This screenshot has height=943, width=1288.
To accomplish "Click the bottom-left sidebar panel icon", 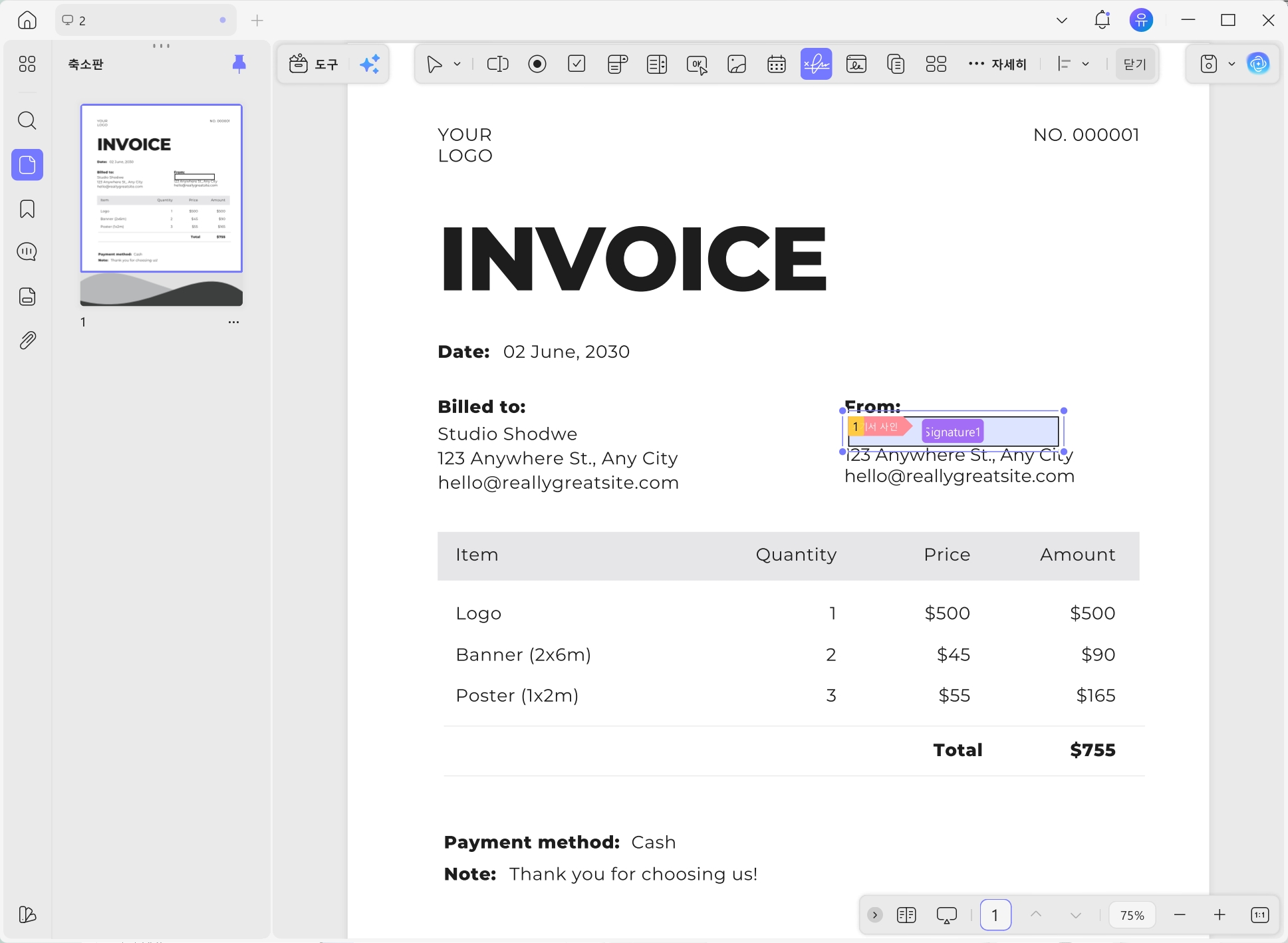I will coord(27,915).
